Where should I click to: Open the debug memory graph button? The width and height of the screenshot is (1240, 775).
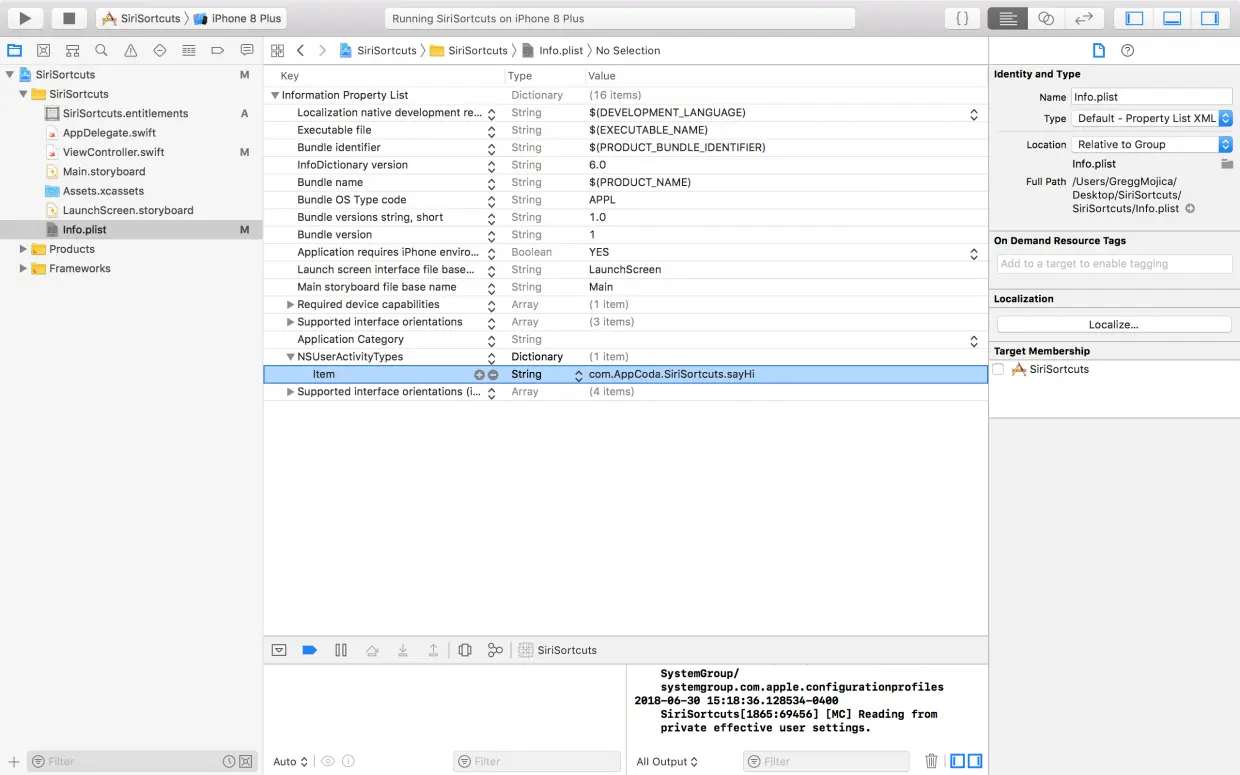click(x=495, y=650)
